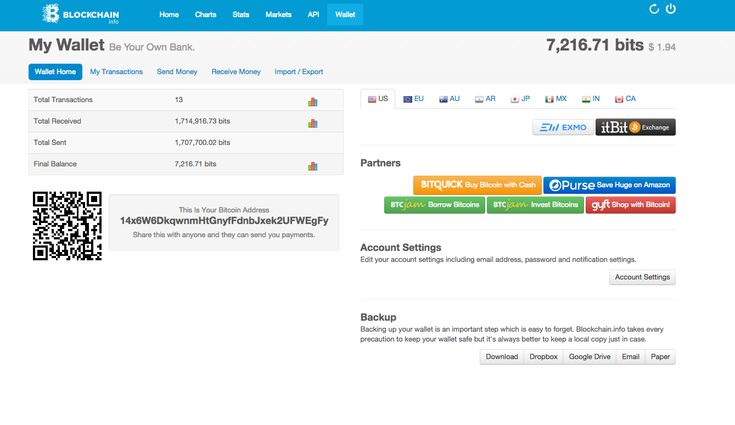Click the power logout icon
Viewport: 735px width, 425px height.
pos(671,9)
